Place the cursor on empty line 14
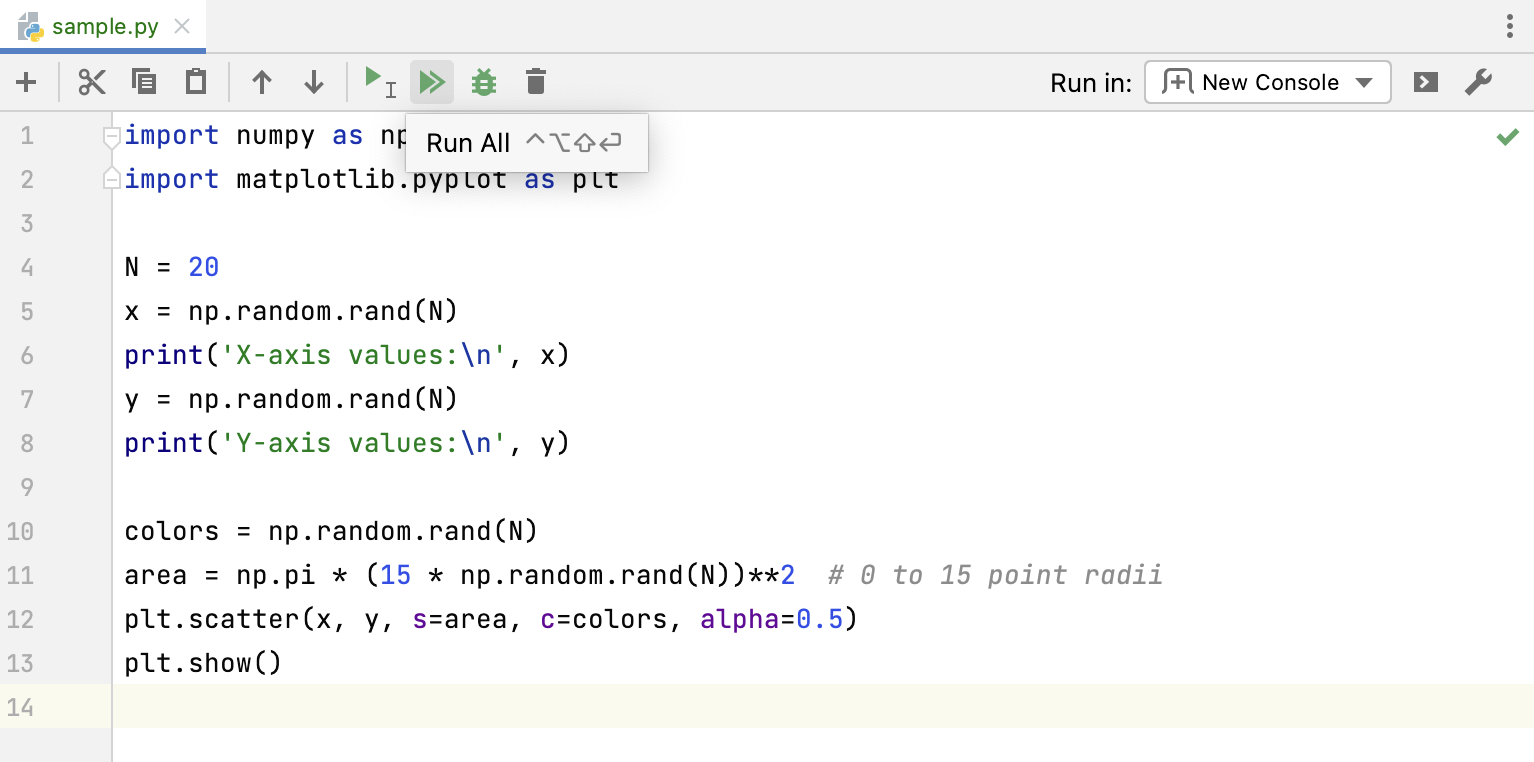The image size is (1534, 762). click(x=600, y=707)
